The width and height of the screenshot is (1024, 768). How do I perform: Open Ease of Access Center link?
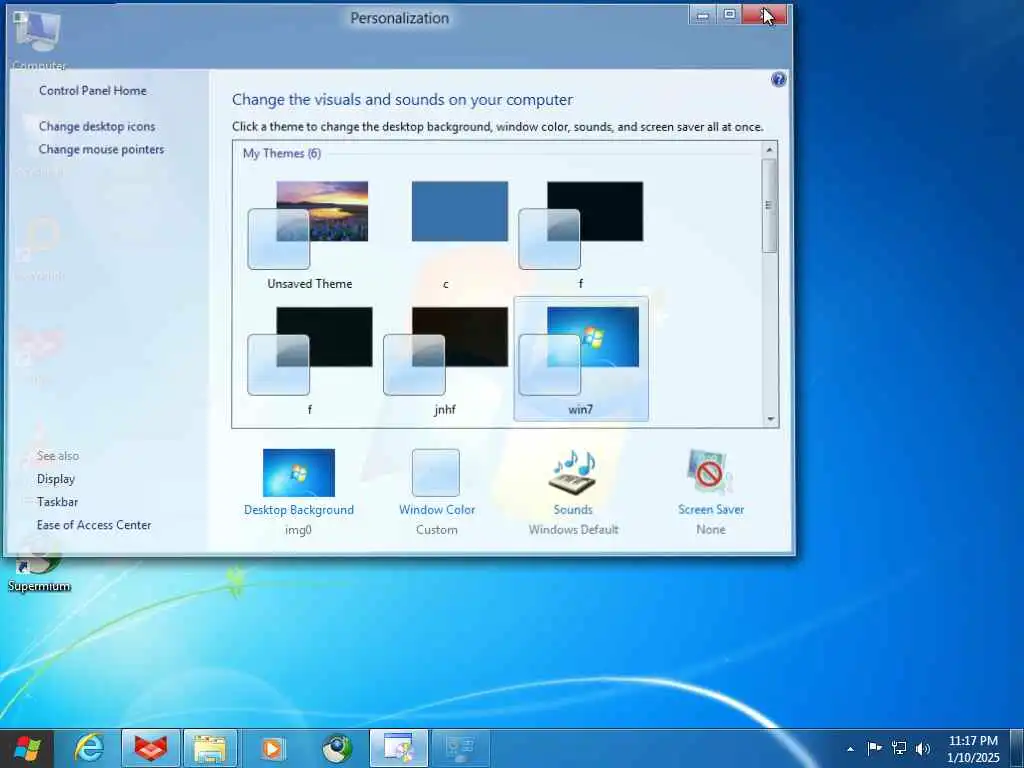pos(94,525)
